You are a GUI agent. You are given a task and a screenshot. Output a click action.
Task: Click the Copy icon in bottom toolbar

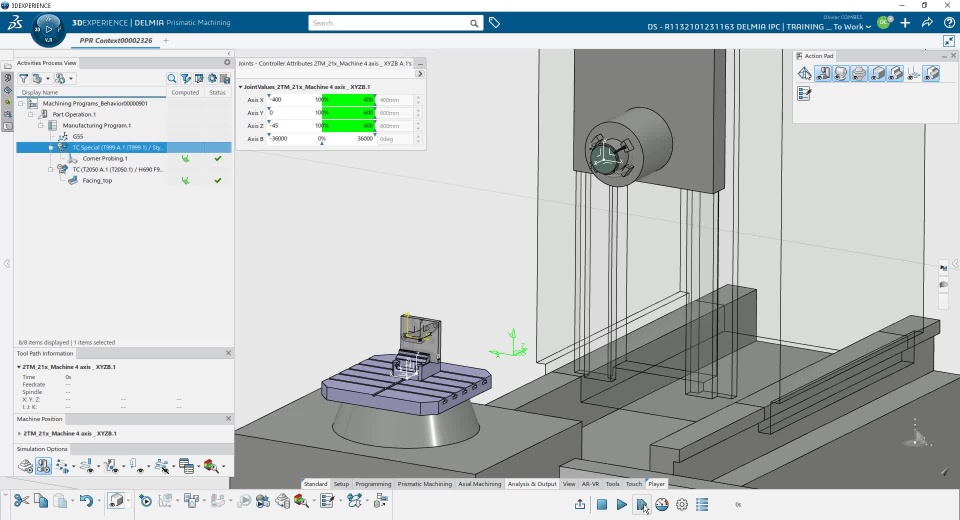click(x=41, y=501)
